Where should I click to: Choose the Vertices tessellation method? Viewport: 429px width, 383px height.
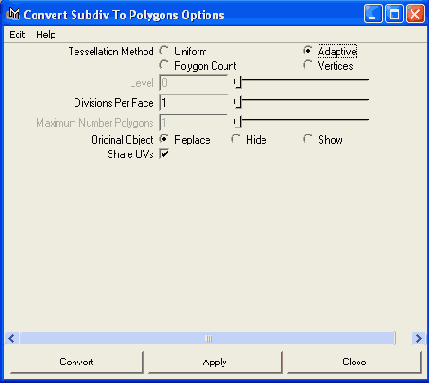coord(307,65)
